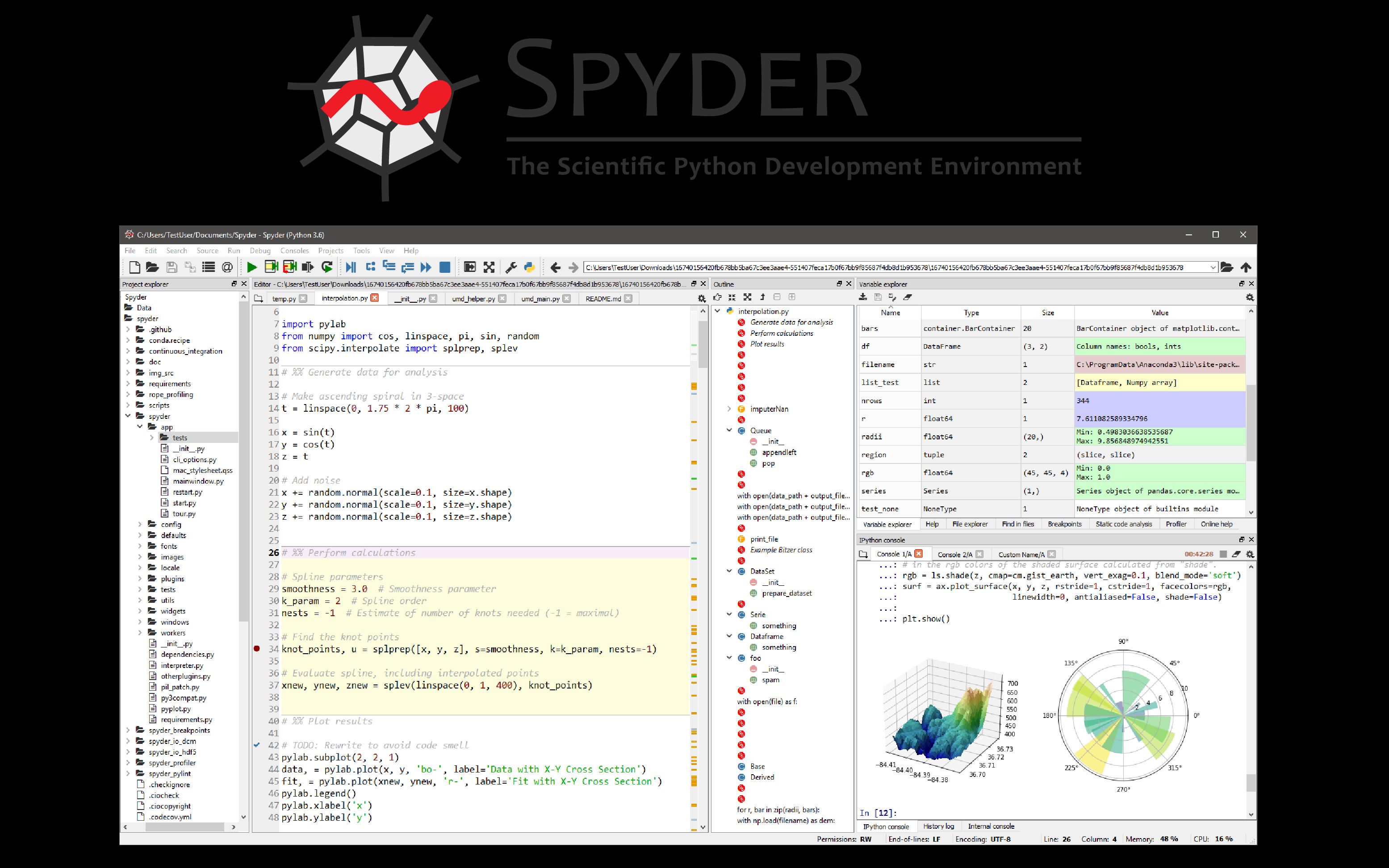Expand the config folder
1389x868 pixels.
point(140,524)
